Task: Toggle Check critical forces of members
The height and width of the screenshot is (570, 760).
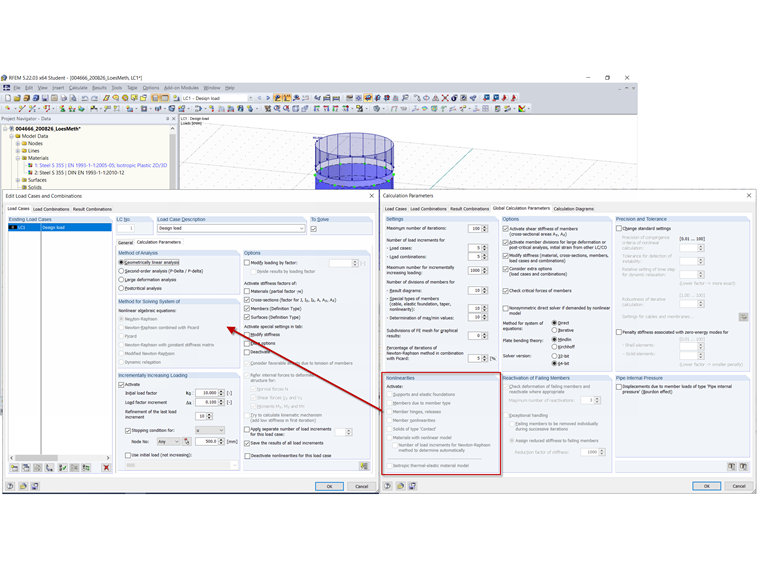Action: (x=506, y=291)
